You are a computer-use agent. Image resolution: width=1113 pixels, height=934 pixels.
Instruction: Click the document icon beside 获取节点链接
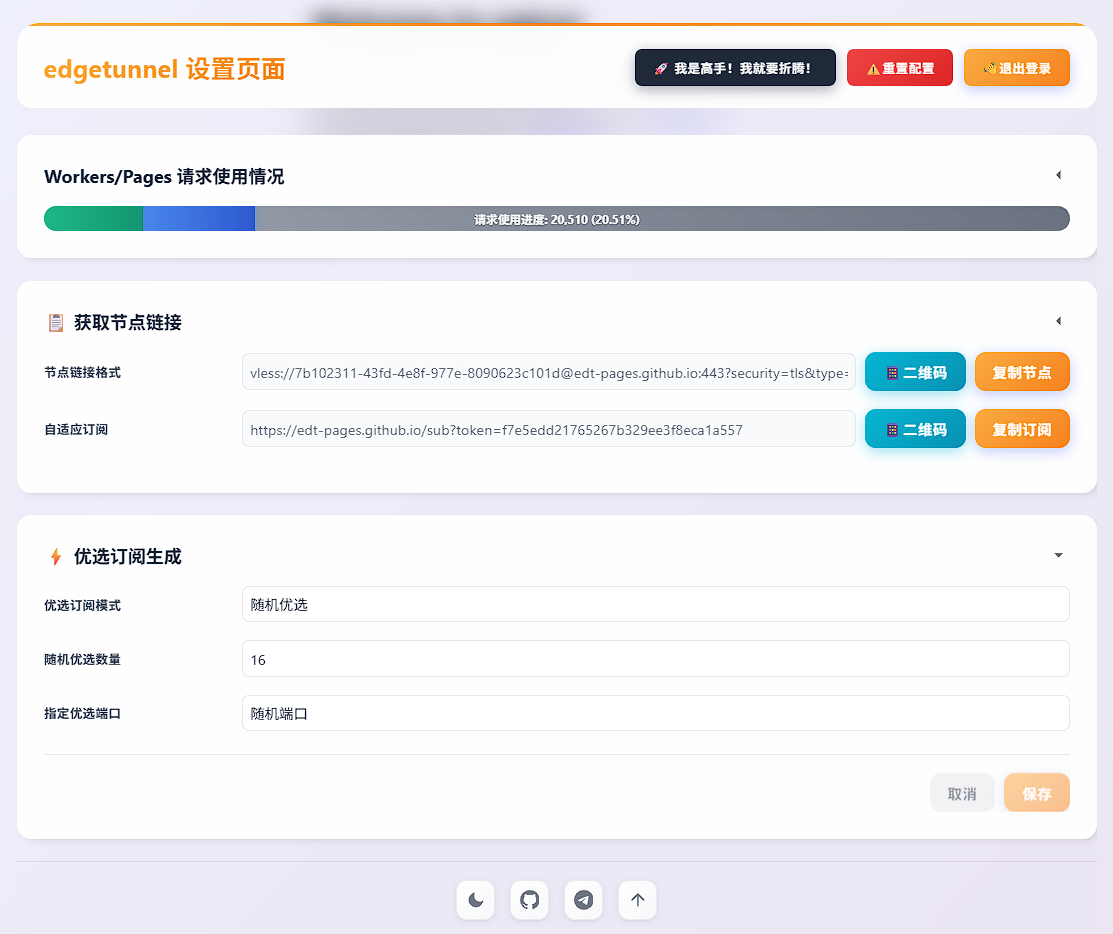55,322
